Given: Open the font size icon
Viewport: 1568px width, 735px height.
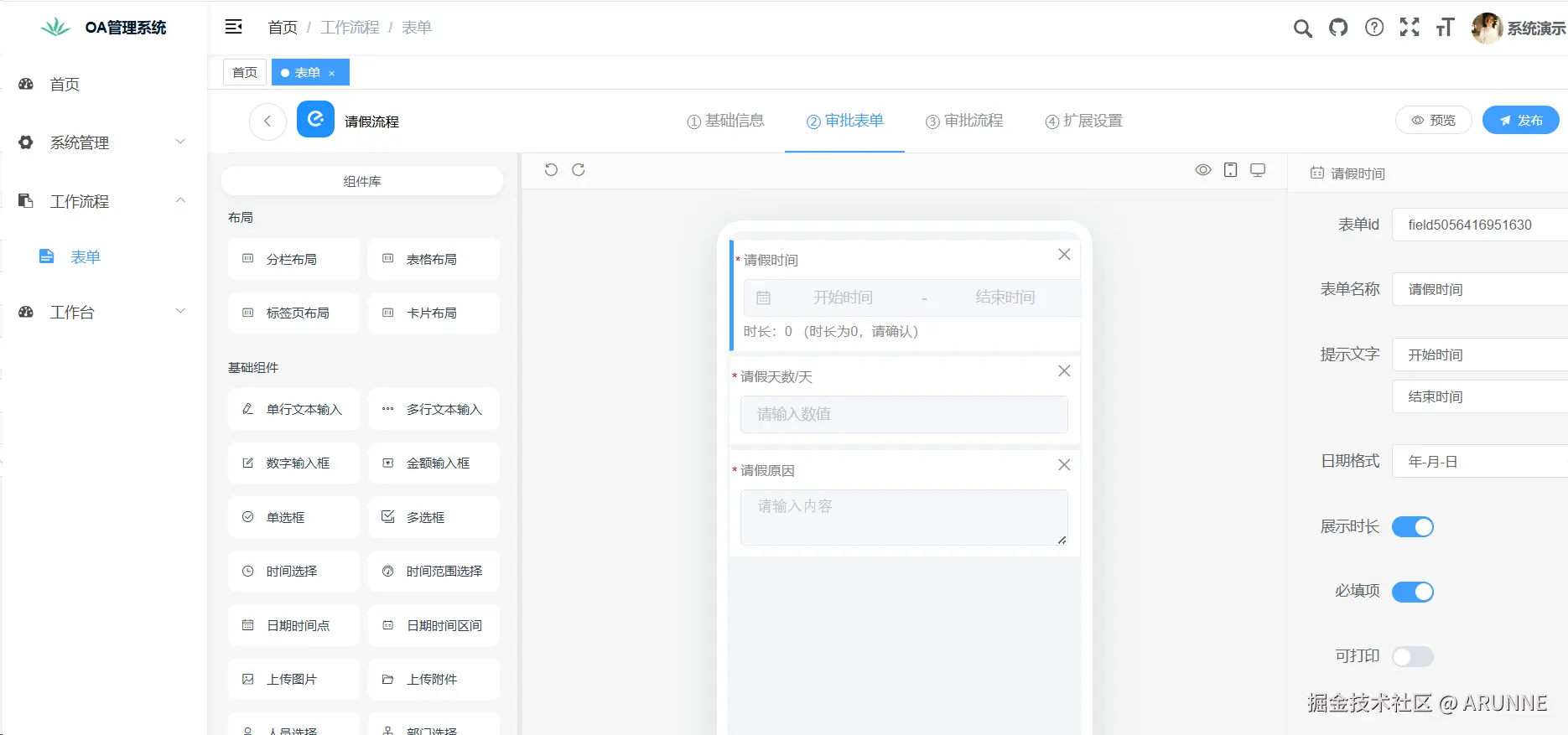Looking at the screenshot, I should 1445,28.
